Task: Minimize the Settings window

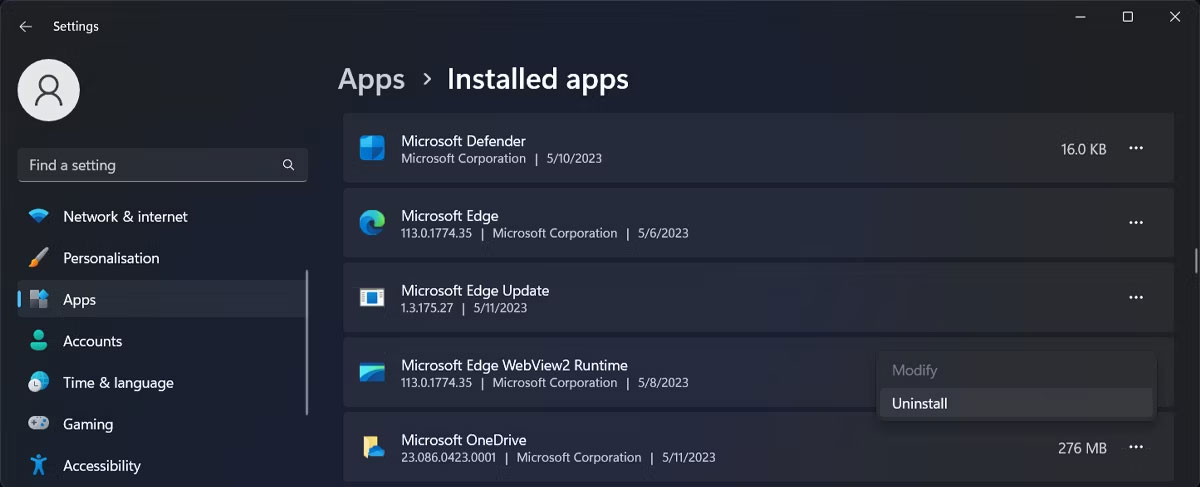Action: click(x=1080, y=17)
